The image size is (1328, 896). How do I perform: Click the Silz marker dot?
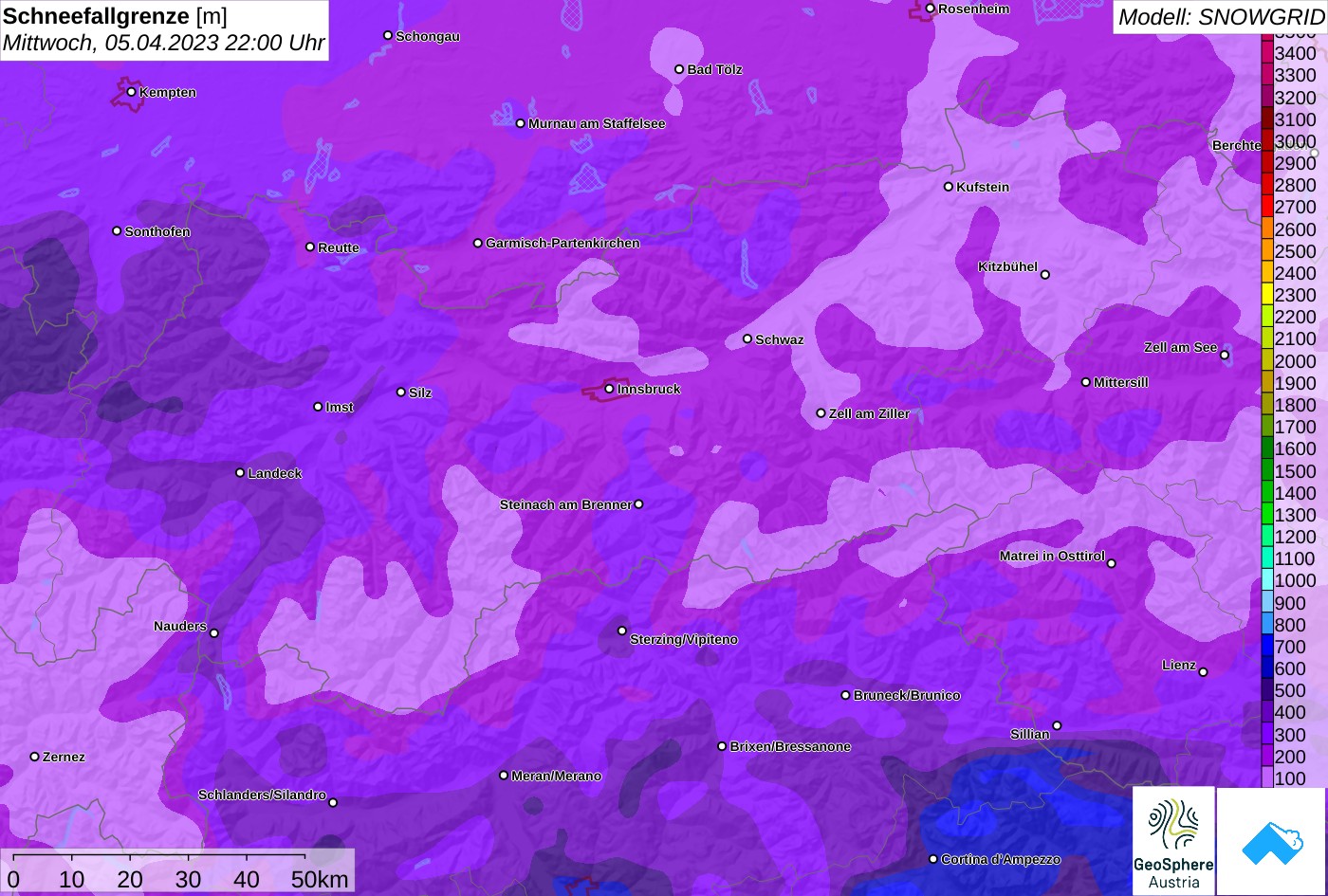tap(400, 392)
